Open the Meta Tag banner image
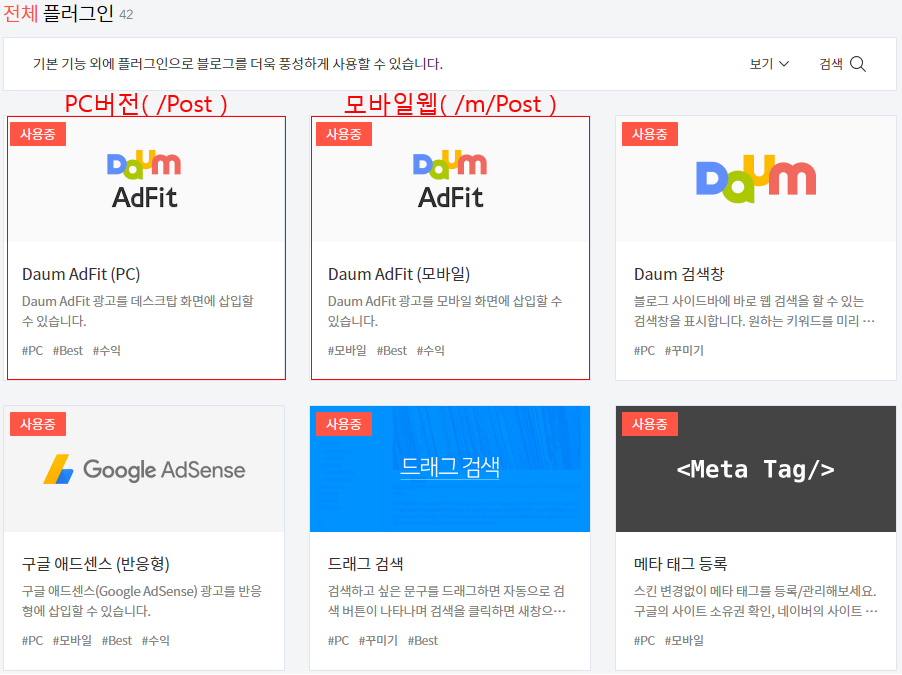This screenshot has height=675, width=902. coord(756,469)
